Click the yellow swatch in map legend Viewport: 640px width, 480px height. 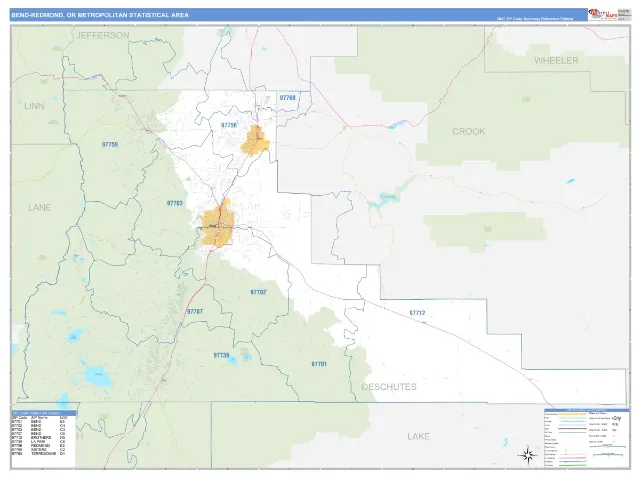click(x=572, y=414)
